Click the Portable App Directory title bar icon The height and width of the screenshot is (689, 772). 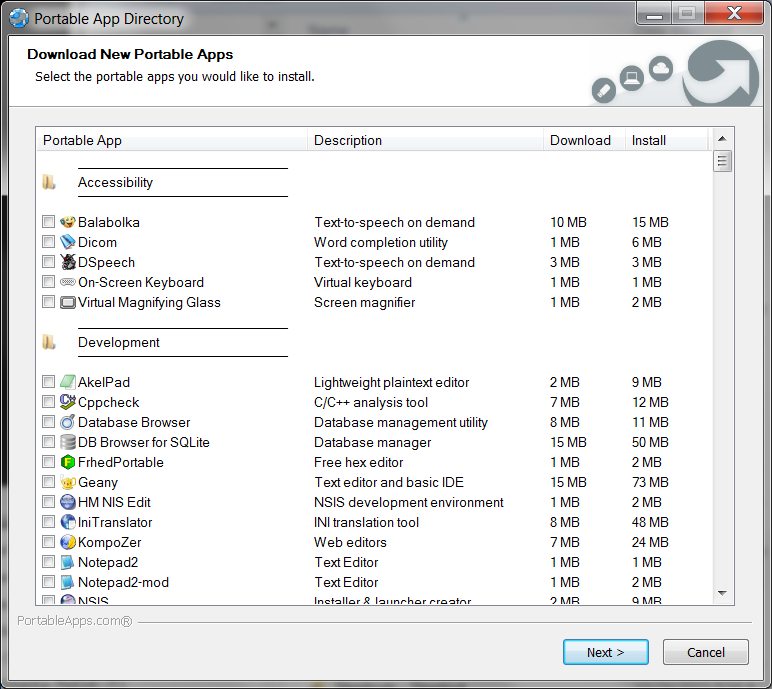[x=19, y=19]
